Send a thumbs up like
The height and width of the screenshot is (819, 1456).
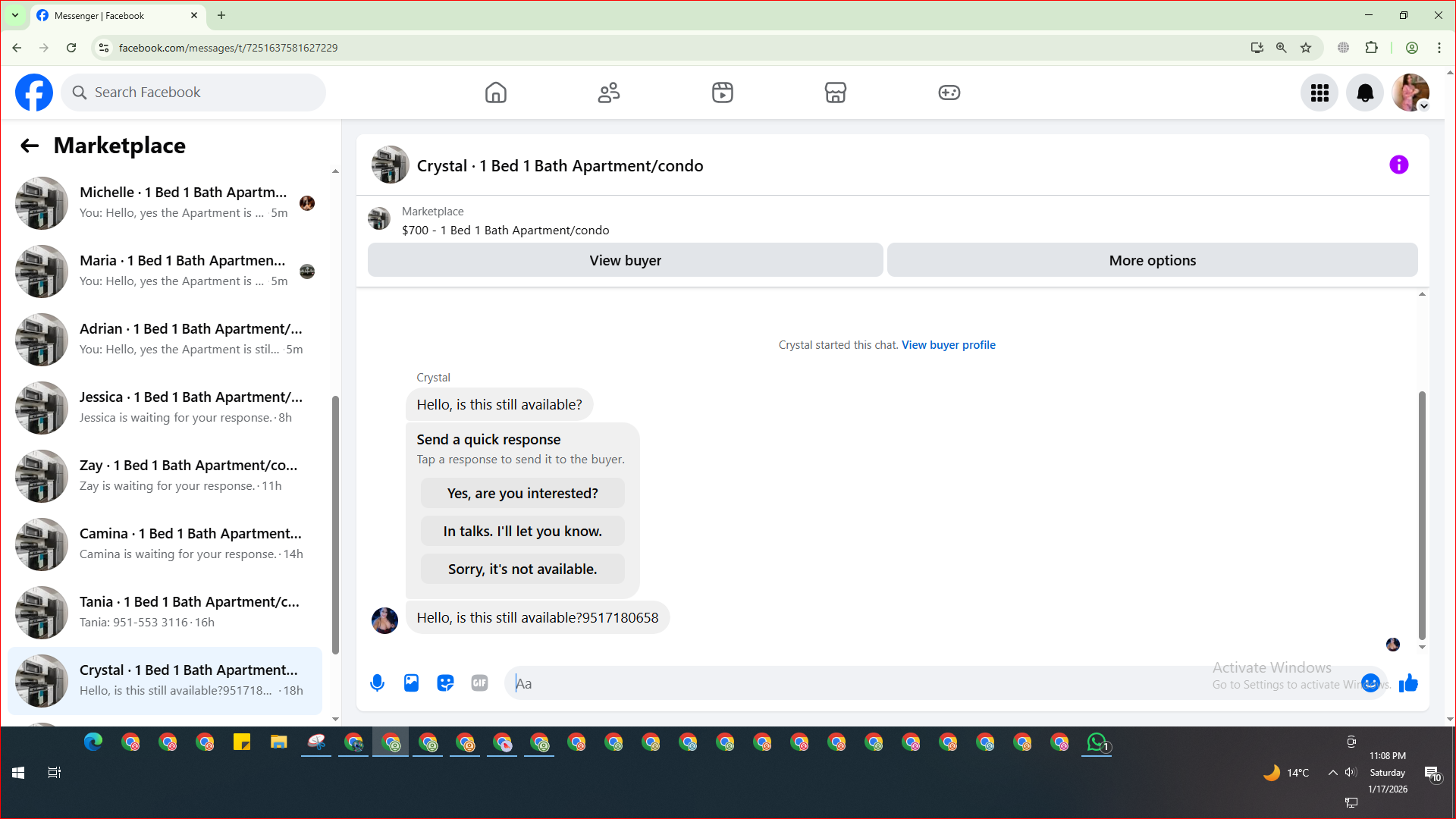1408,683
